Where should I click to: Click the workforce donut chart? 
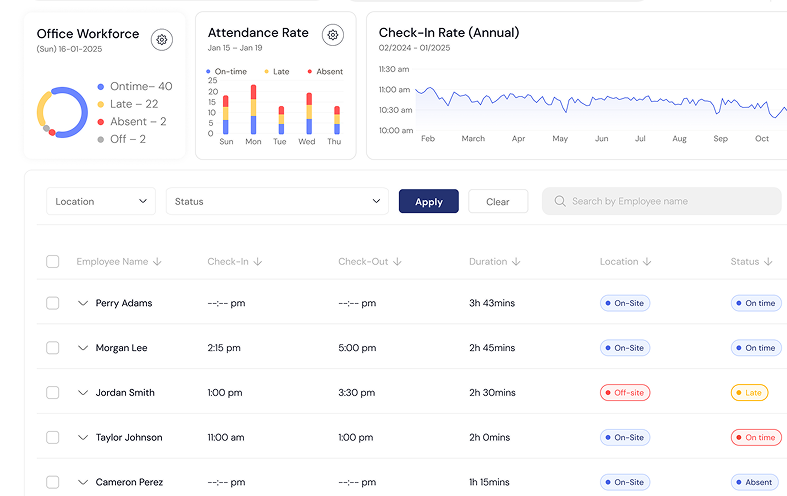(x=62, y=112)
